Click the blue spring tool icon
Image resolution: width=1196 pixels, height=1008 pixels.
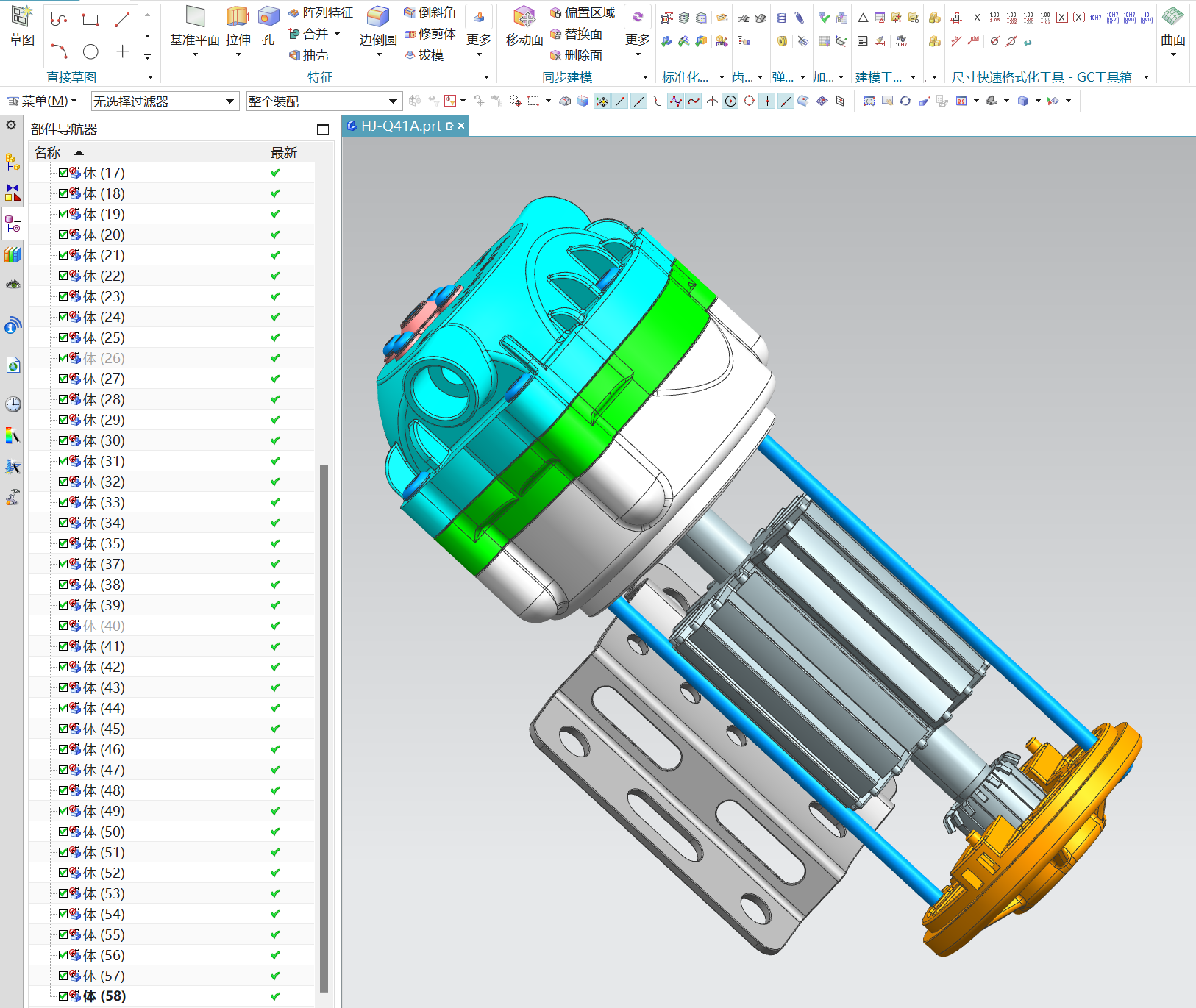click(782, 18)
